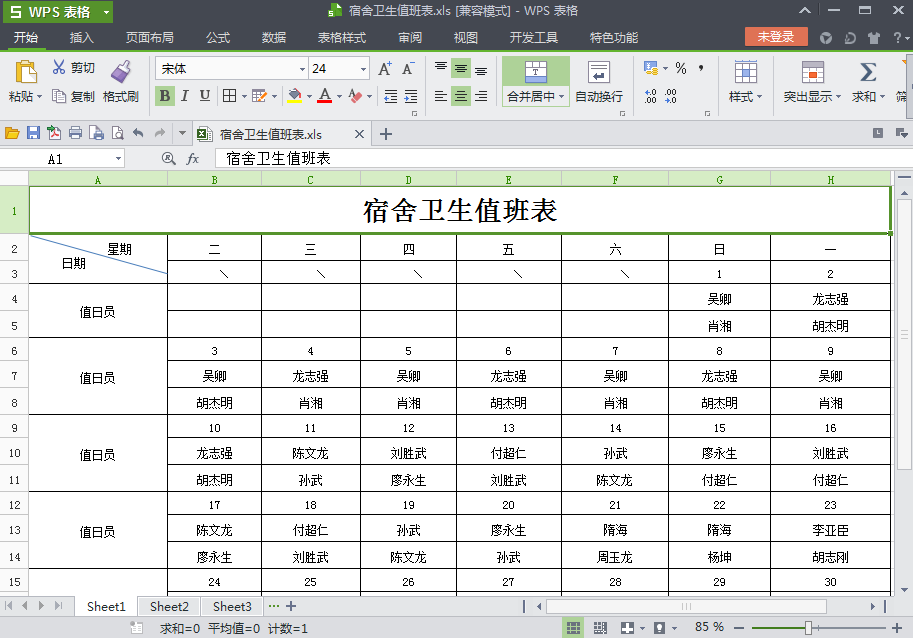Click the 自动换行 wrap text button

(x=599, y=81)
